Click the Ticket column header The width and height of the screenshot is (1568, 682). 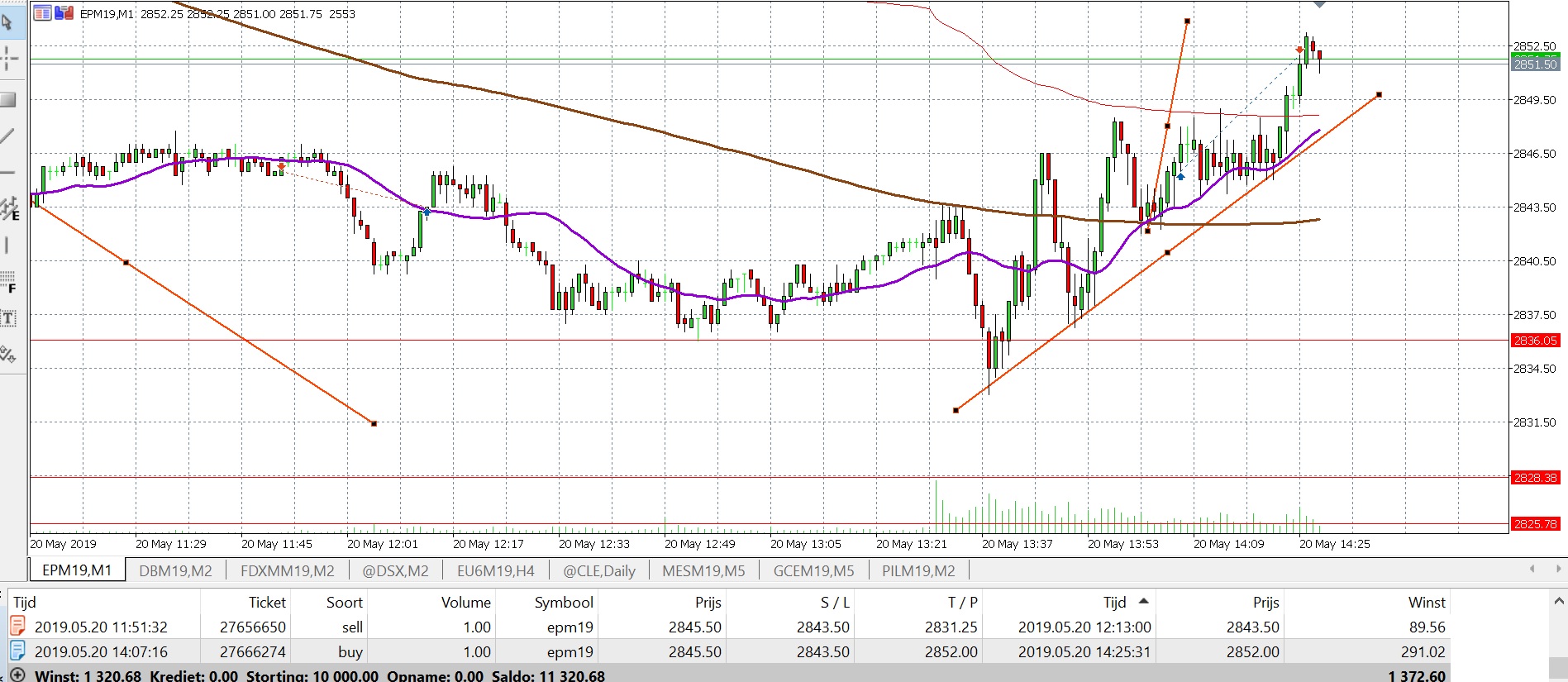(267, 602)
